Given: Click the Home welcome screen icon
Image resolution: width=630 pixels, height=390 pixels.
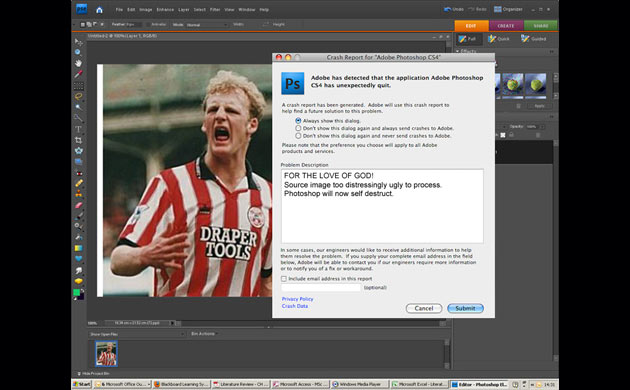Looking at the screenshot, I should point(99,10).
